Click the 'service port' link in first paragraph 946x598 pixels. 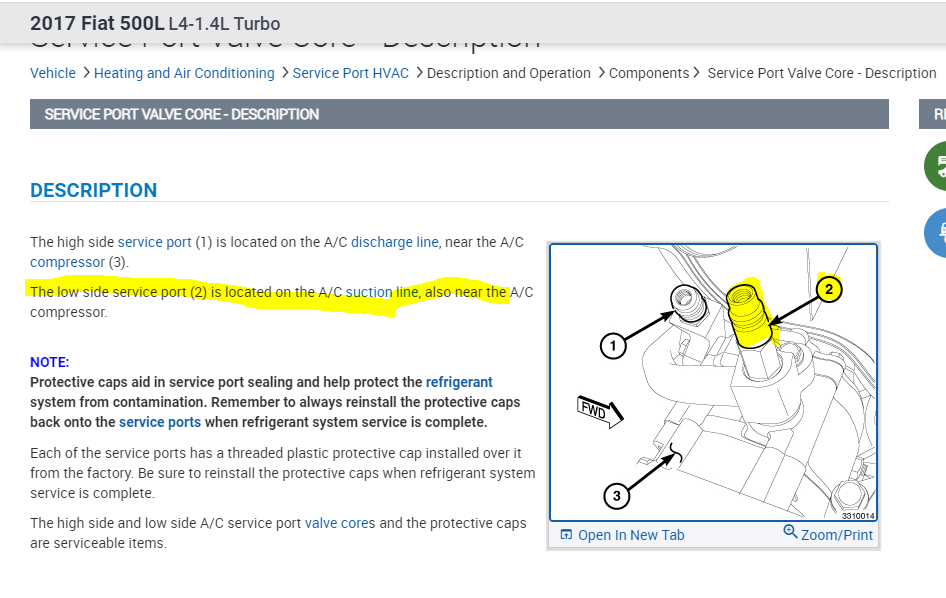coord(154,242)
